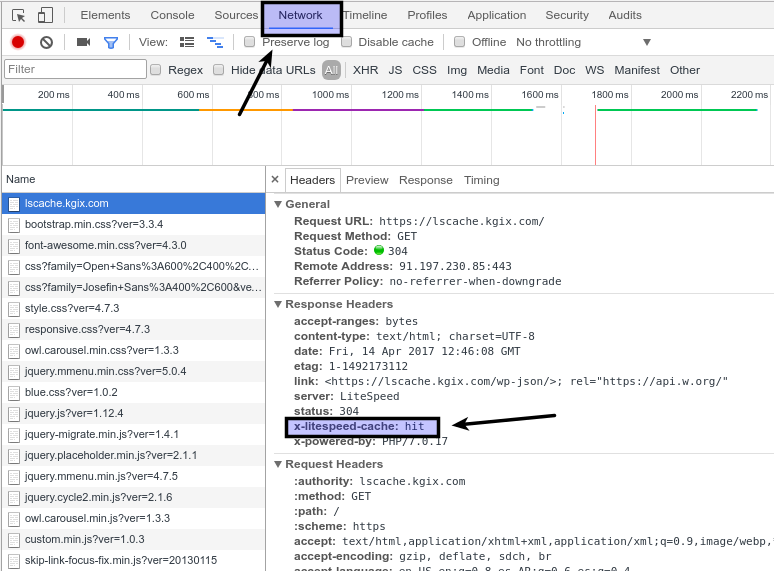This screenshot has height=571, width=774.
Task: Click the inspect element cursor icon
Action: (x=19, y=15)
